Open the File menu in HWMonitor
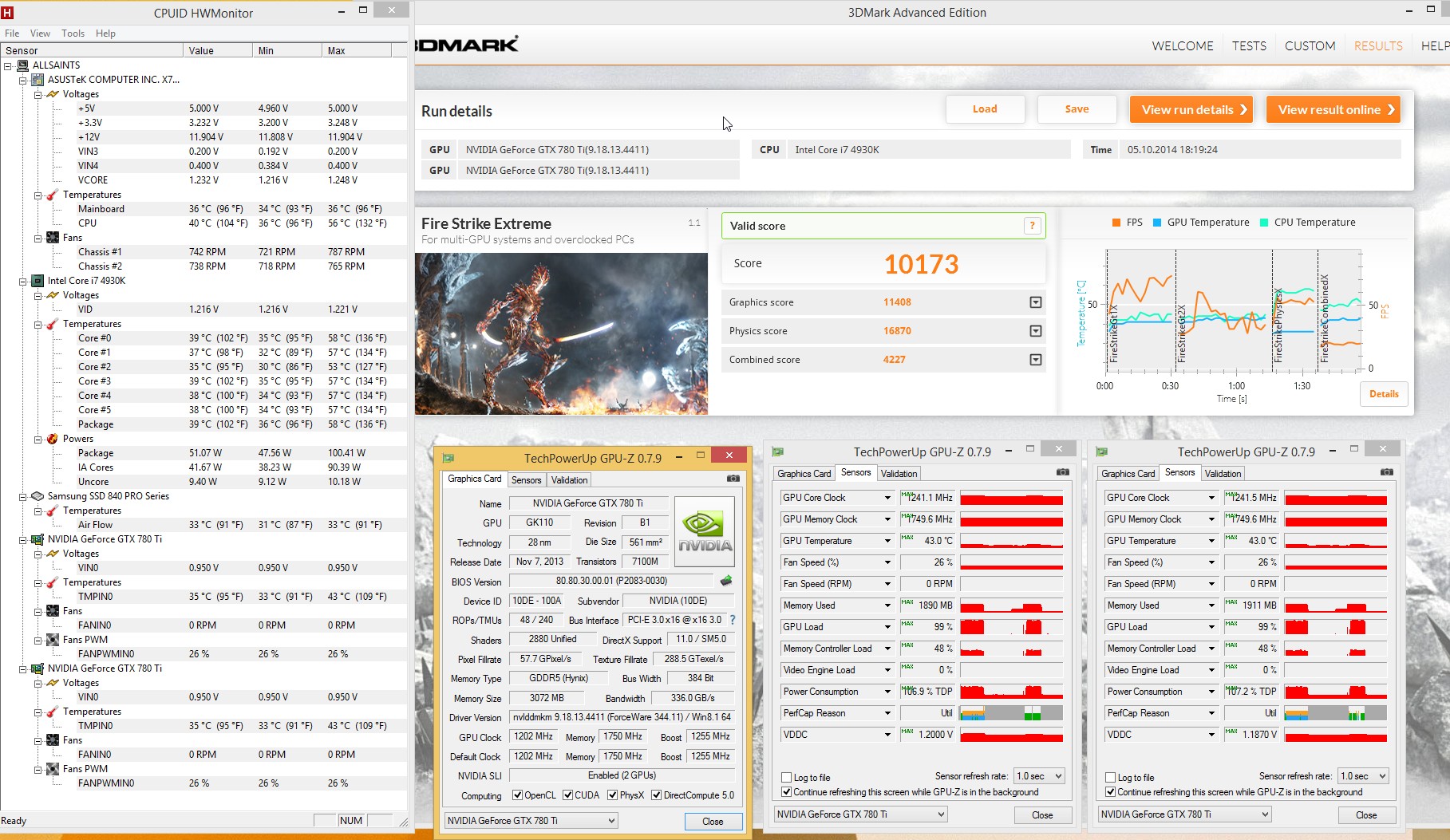The height and width of the screenshot is (840, 1450). coord(12,34)
